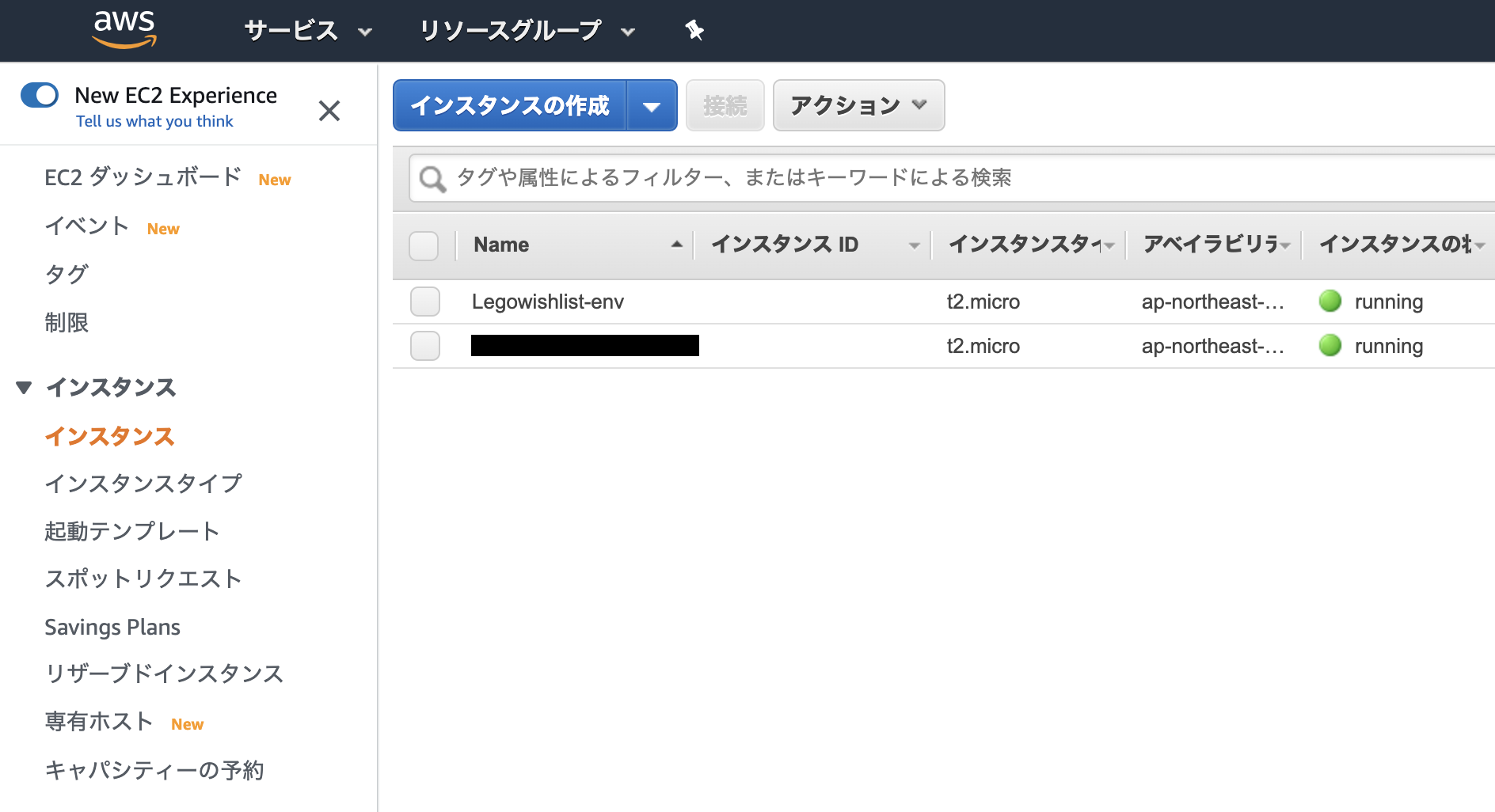Open the サービス dropdown menu

(308, 31)
